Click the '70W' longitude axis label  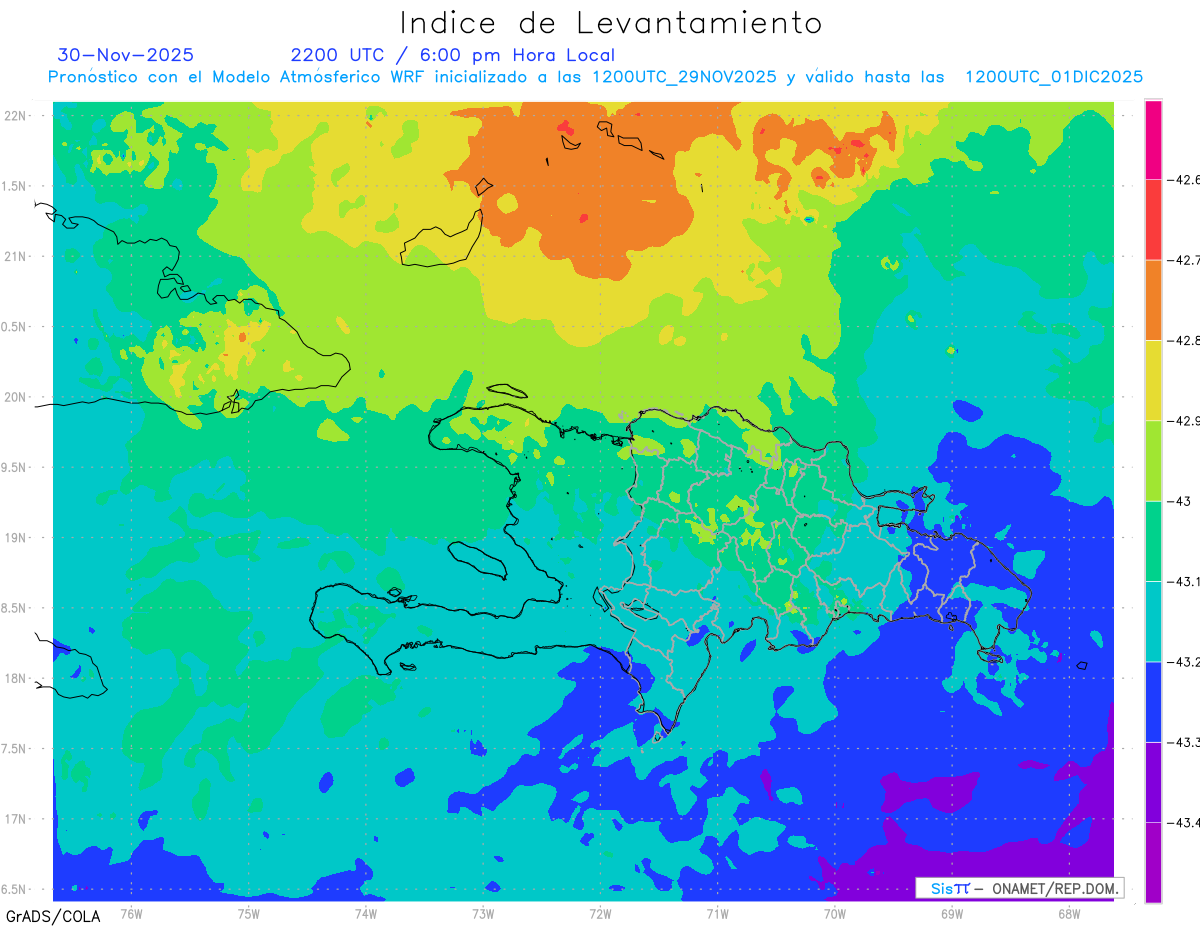[835, 913]
